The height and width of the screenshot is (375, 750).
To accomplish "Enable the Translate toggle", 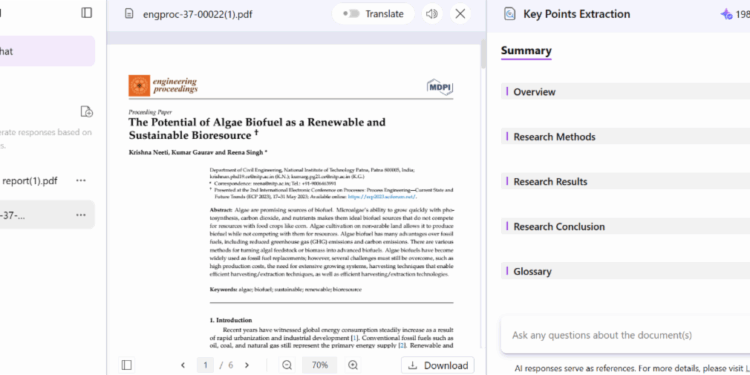I will tap(351, 14).
